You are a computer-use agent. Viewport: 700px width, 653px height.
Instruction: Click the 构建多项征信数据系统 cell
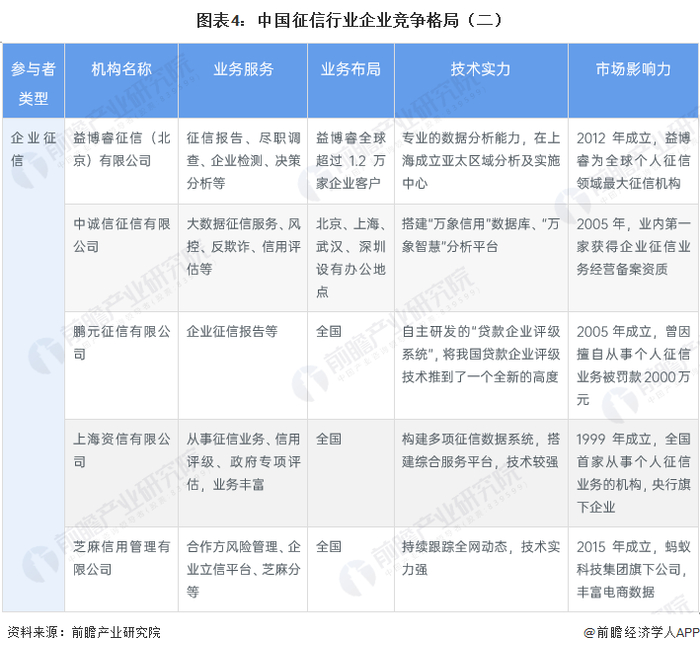(481, 473)
